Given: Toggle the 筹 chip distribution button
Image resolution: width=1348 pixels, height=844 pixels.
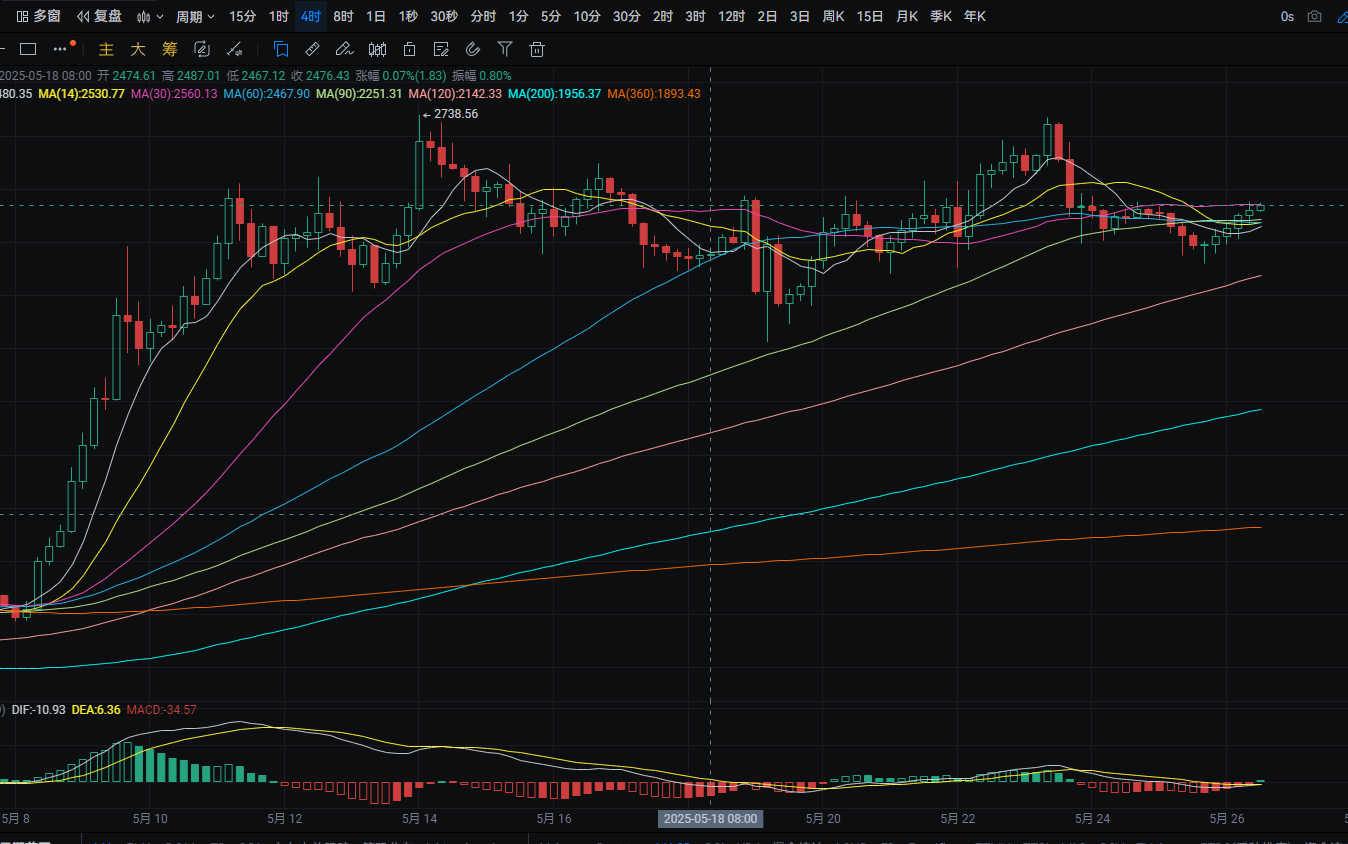Looking at the screenshot, I should pyautogui.click(x=170, y=49).
